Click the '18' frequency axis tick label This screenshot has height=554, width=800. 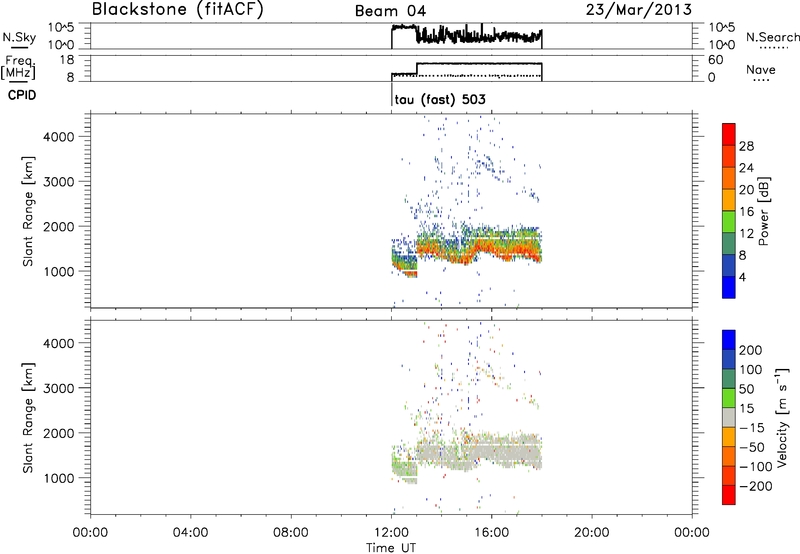(x=66, y=60)
